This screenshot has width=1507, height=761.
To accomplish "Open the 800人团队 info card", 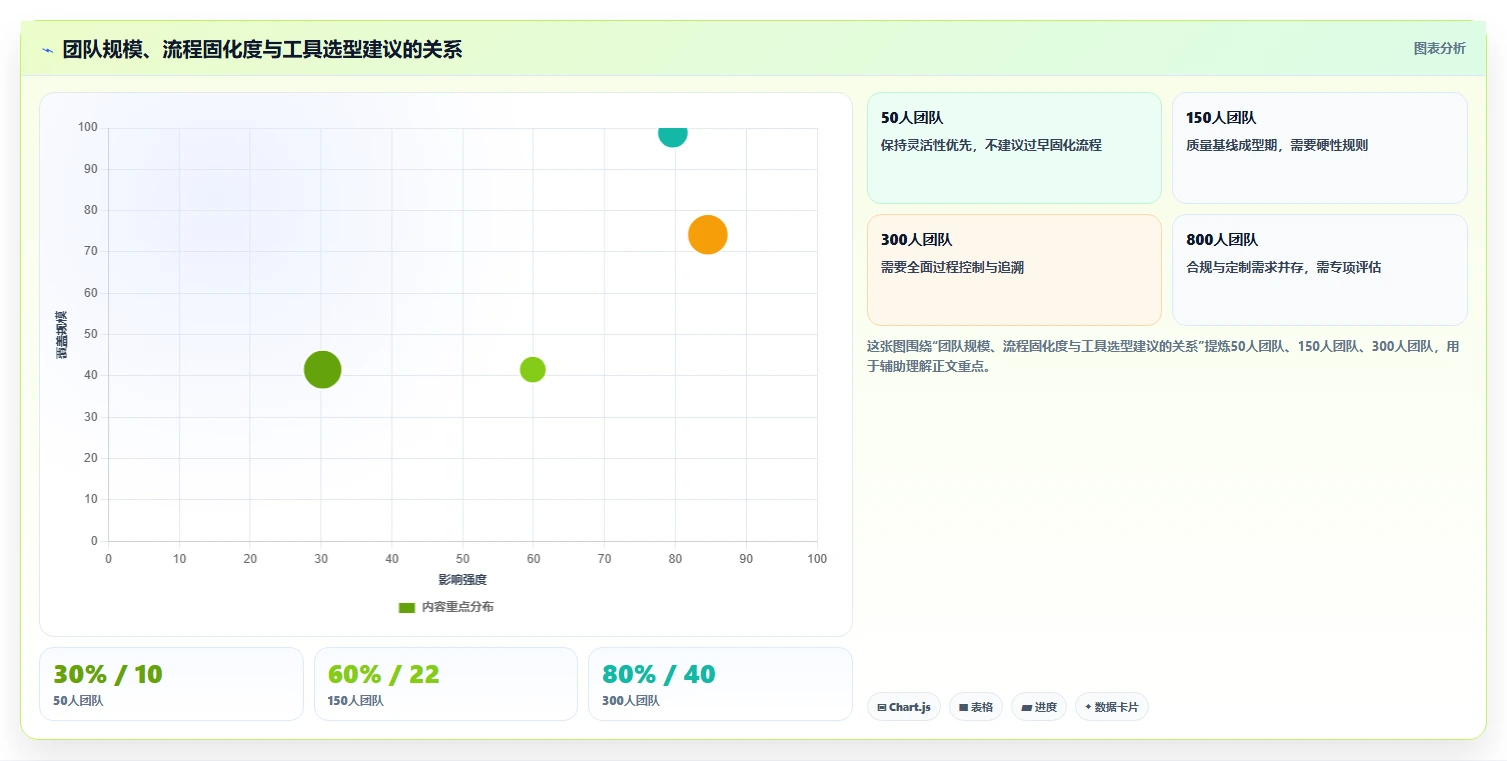I will pos(1320,270).
